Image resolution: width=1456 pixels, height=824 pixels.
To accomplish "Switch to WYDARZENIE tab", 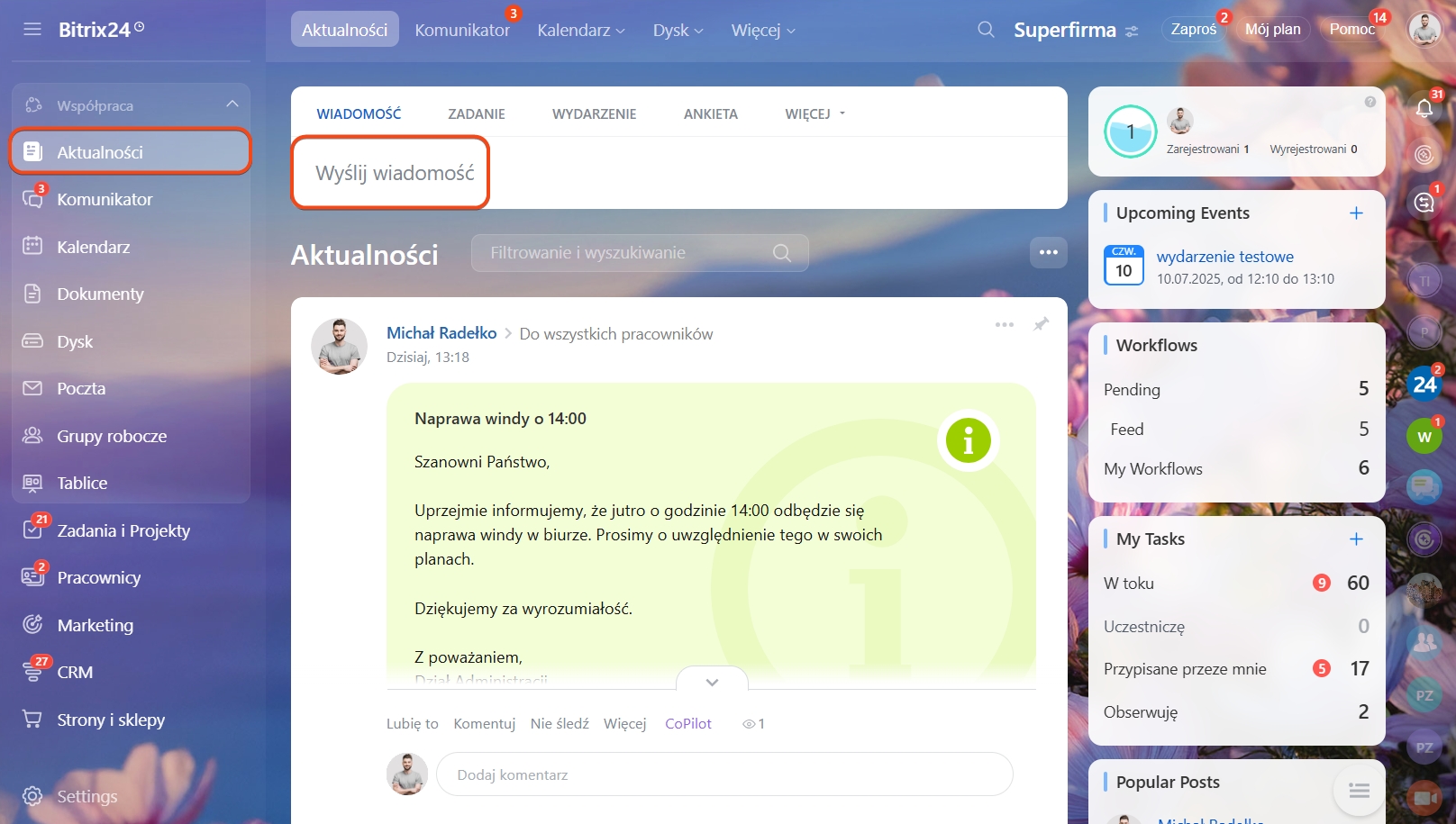I will point(594,113).
